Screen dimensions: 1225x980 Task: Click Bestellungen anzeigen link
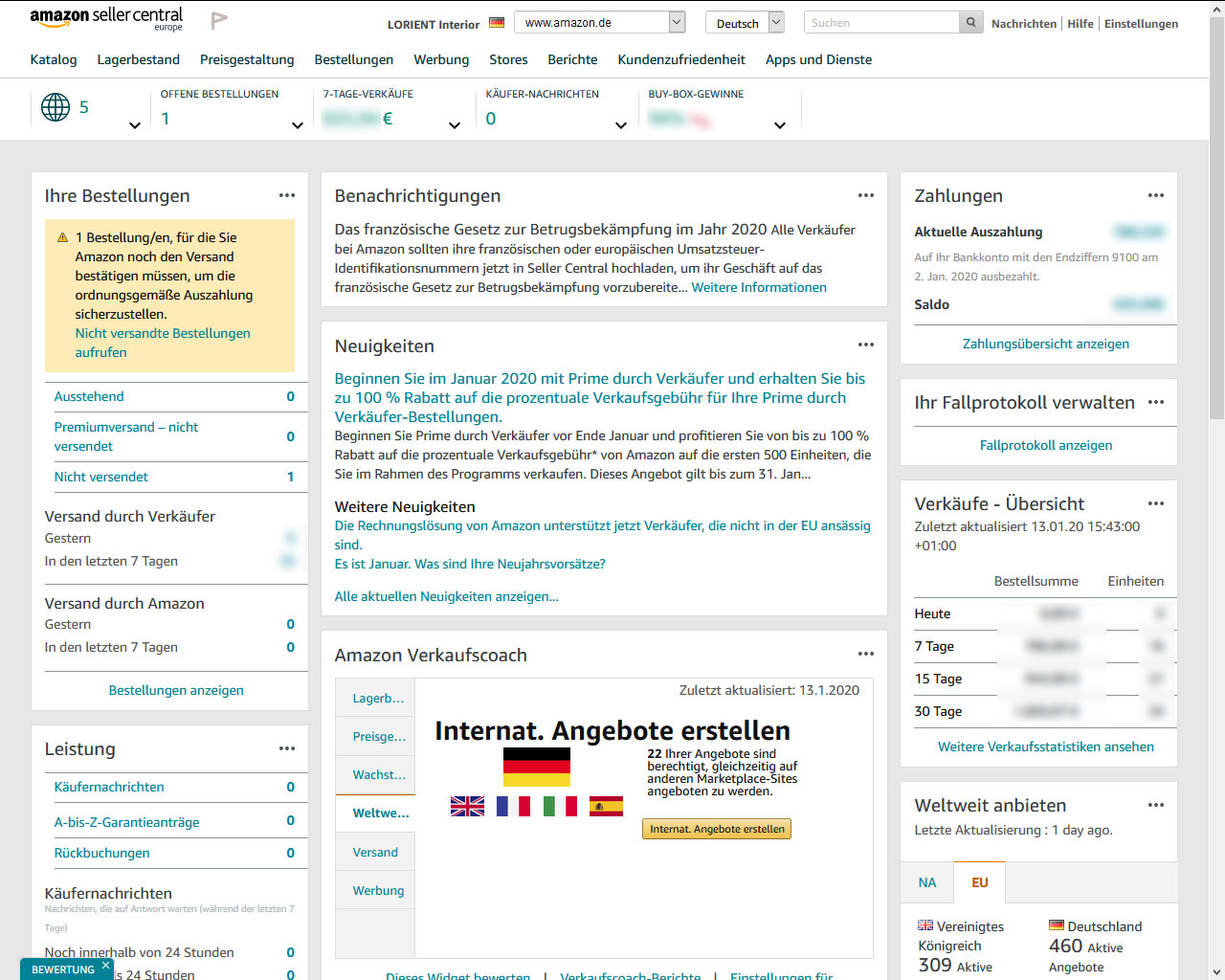176,690
